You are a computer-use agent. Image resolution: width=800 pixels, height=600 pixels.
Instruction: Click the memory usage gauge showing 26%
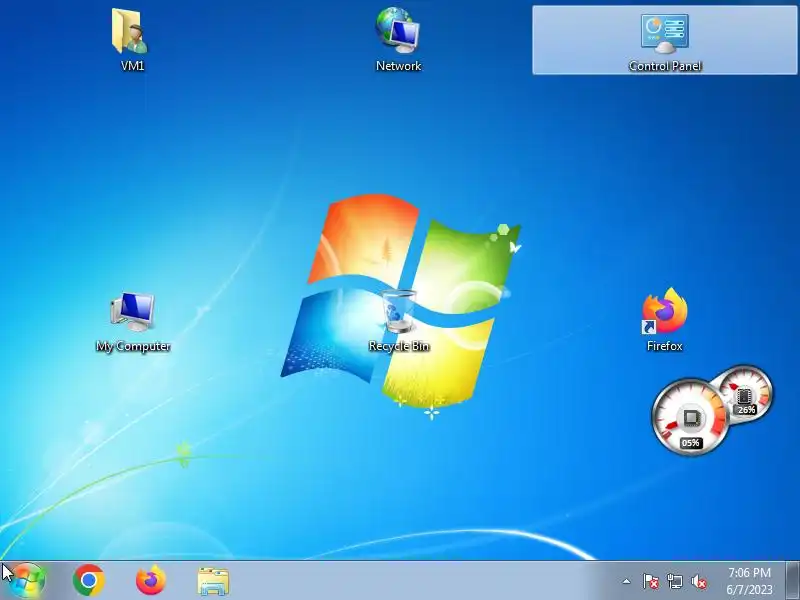pos(747,392)
